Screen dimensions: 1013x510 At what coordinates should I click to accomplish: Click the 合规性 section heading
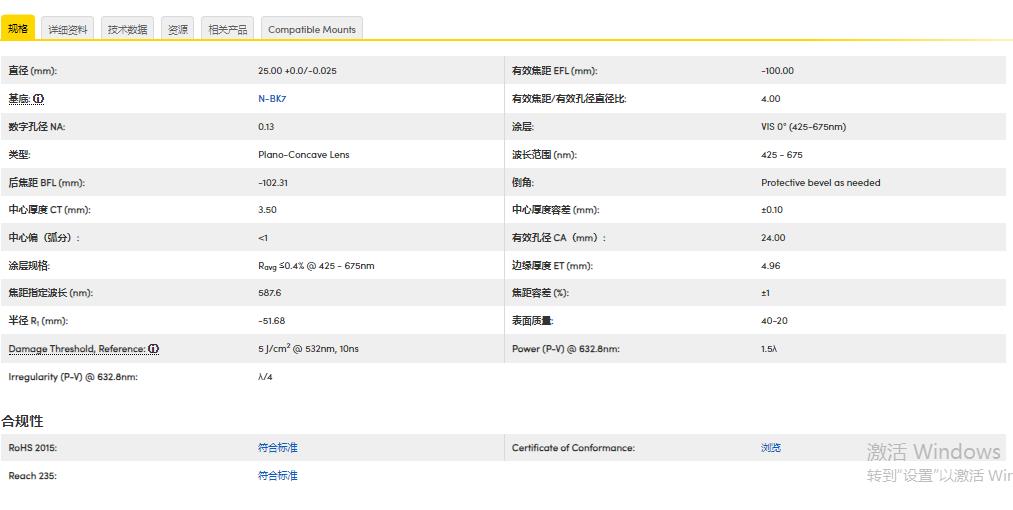tap(22, 421)
